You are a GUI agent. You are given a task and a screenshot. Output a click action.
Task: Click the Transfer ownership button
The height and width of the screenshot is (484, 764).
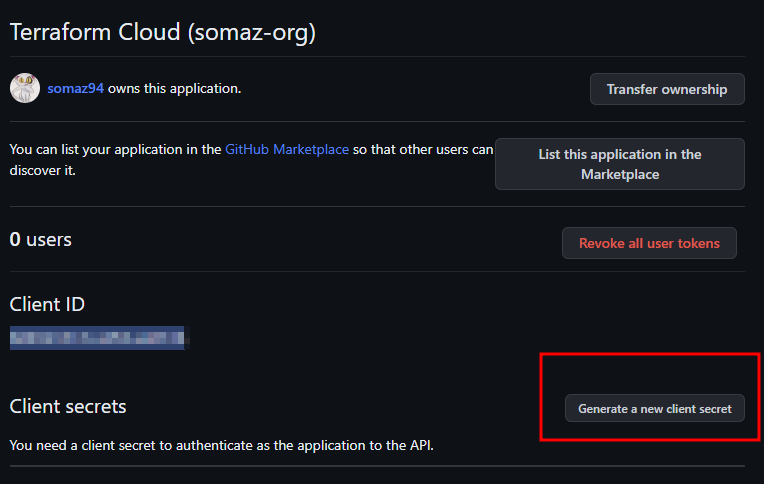[667, 89]
